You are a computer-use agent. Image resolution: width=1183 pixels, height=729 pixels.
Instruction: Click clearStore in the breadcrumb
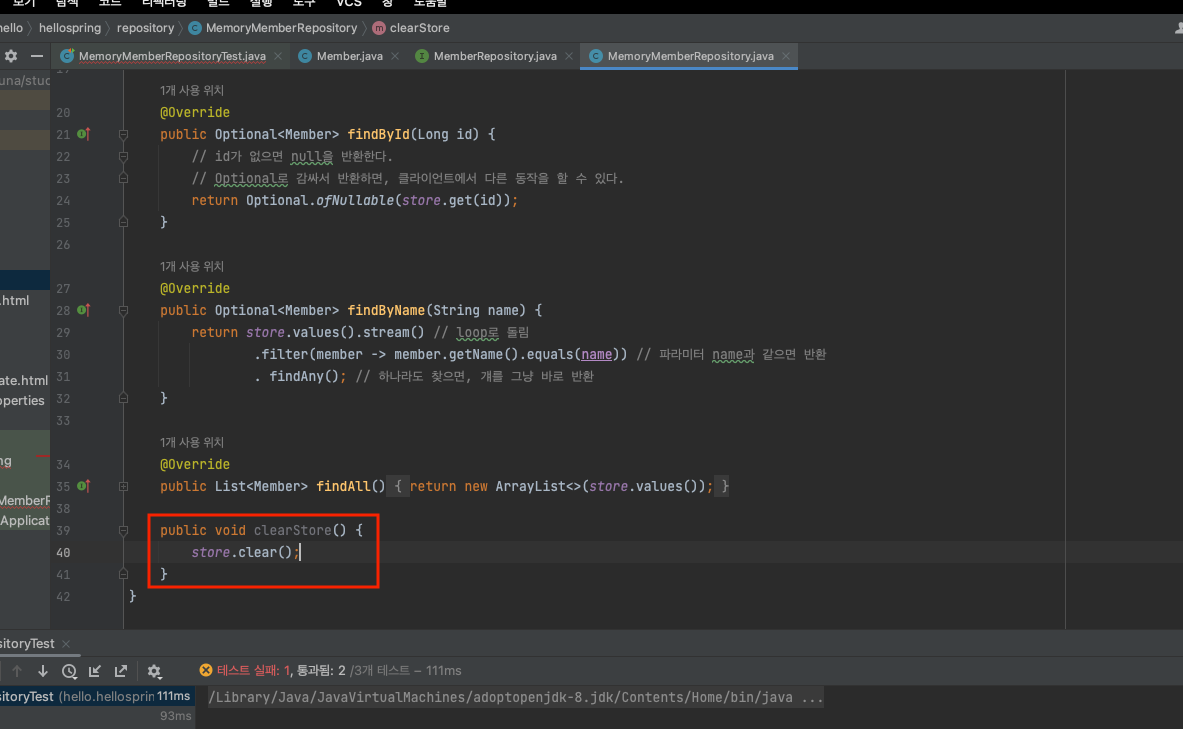[x=419, y=28]
